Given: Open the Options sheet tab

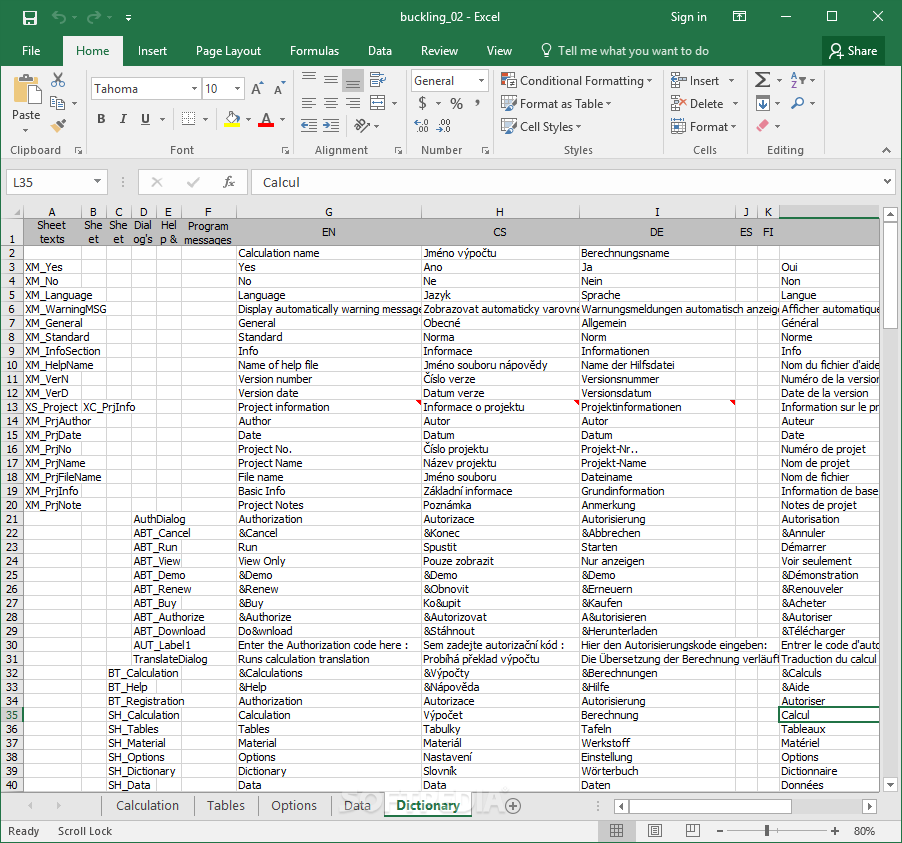Looking at the screenshot, I should [294, 806].
